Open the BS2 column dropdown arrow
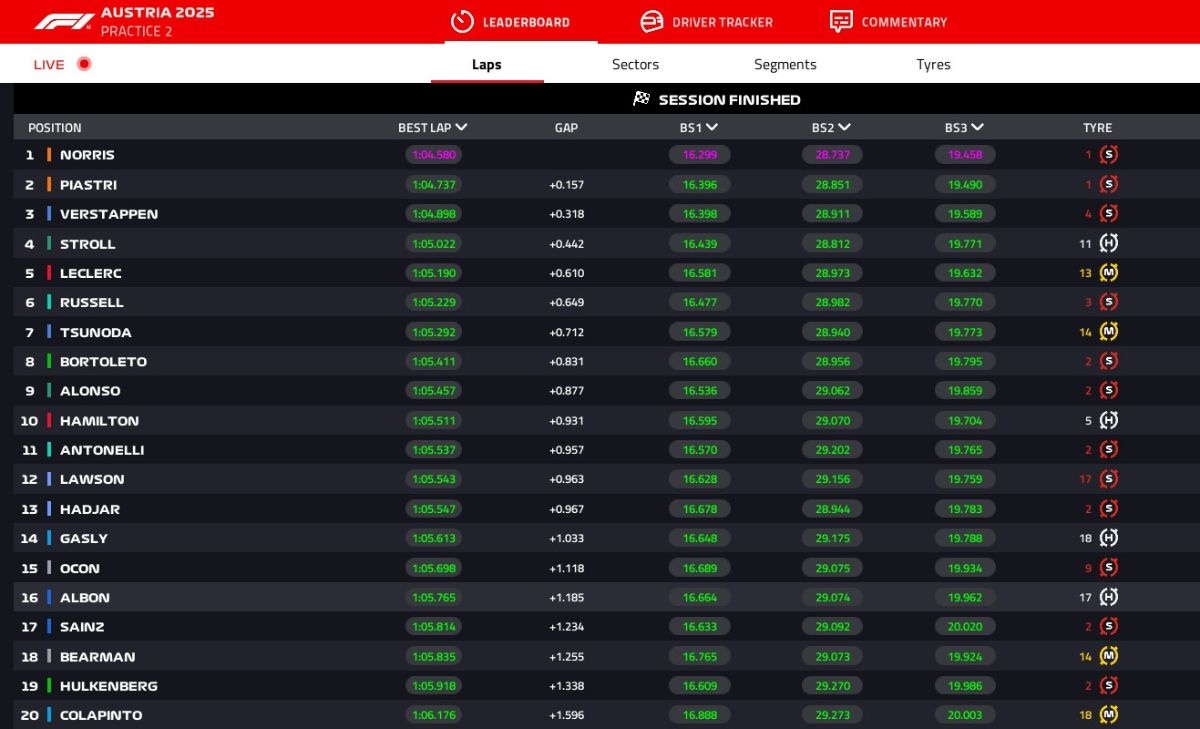The image size is (1200, 729). [845, 127]
